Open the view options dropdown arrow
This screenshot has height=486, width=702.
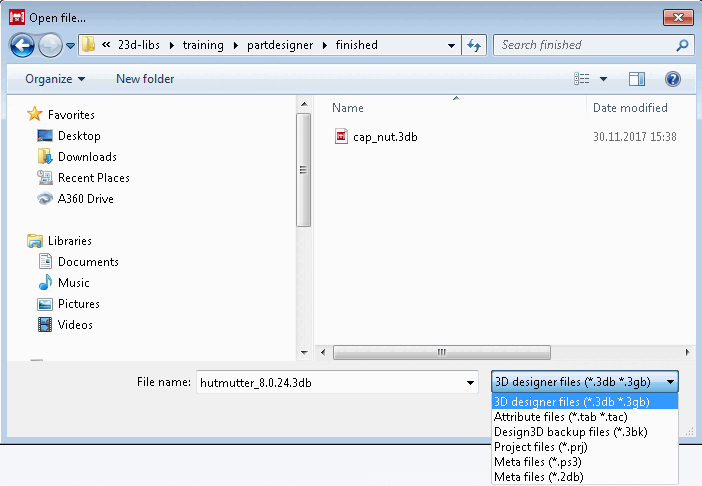point(604,79)
